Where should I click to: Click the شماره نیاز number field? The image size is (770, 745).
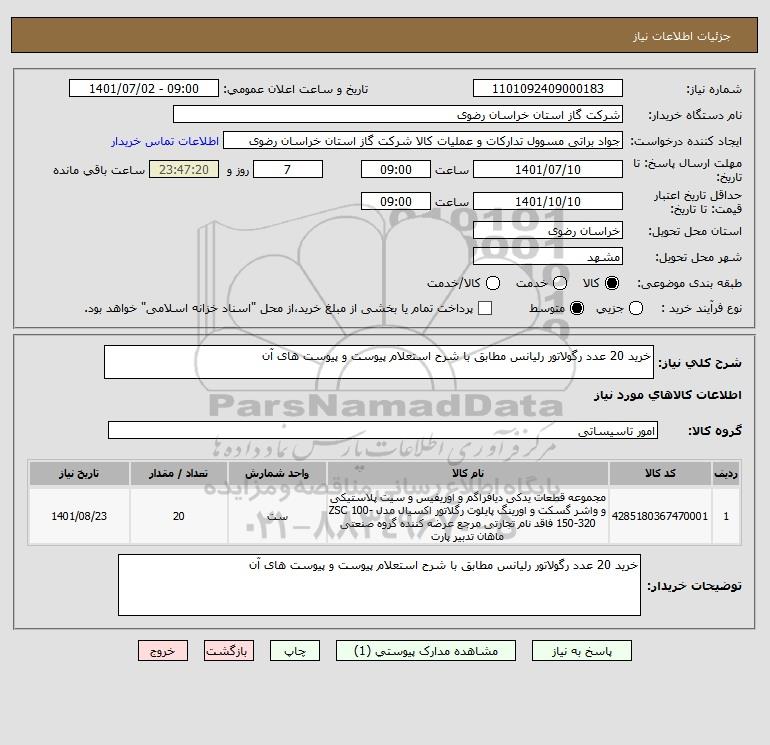click(x=548, y=89)
